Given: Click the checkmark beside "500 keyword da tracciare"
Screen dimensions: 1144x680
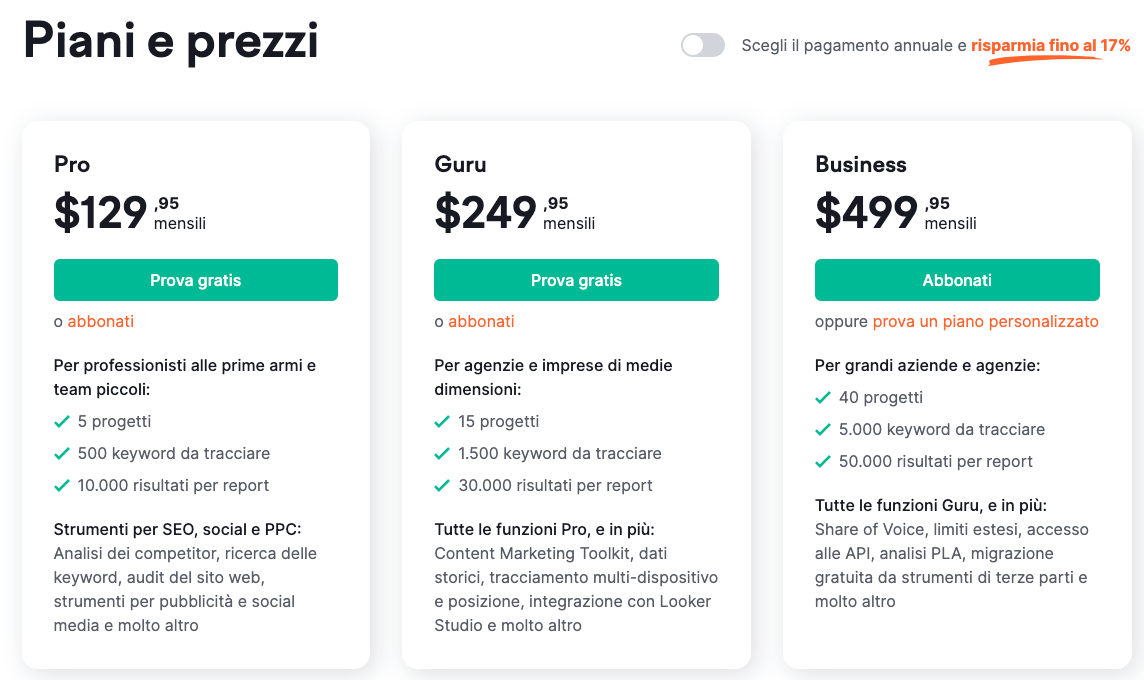Looking at the screenshot, I should [60, 453].
